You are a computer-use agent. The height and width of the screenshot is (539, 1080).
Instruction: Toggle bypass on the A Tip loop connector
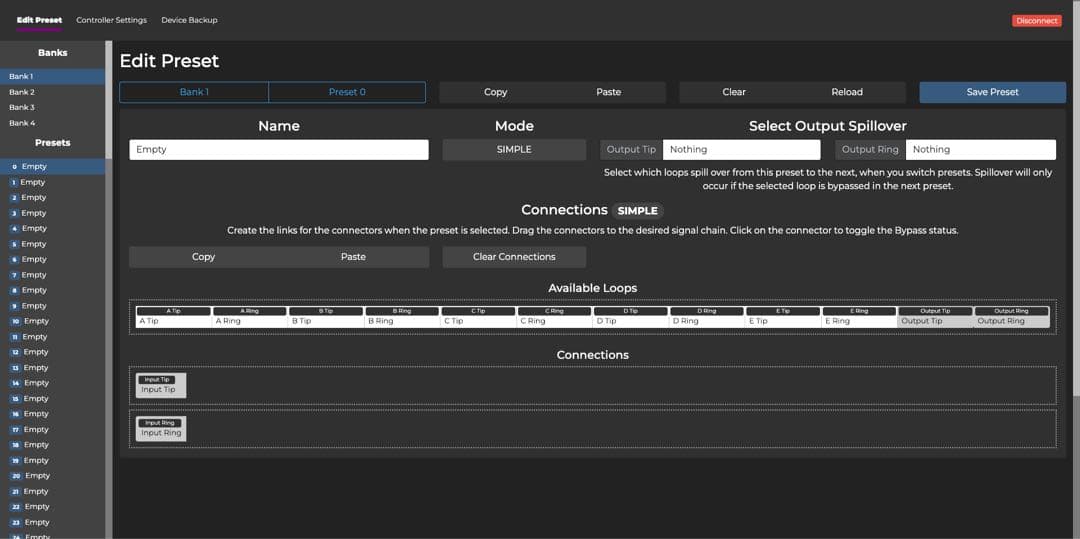click(174, 317)
